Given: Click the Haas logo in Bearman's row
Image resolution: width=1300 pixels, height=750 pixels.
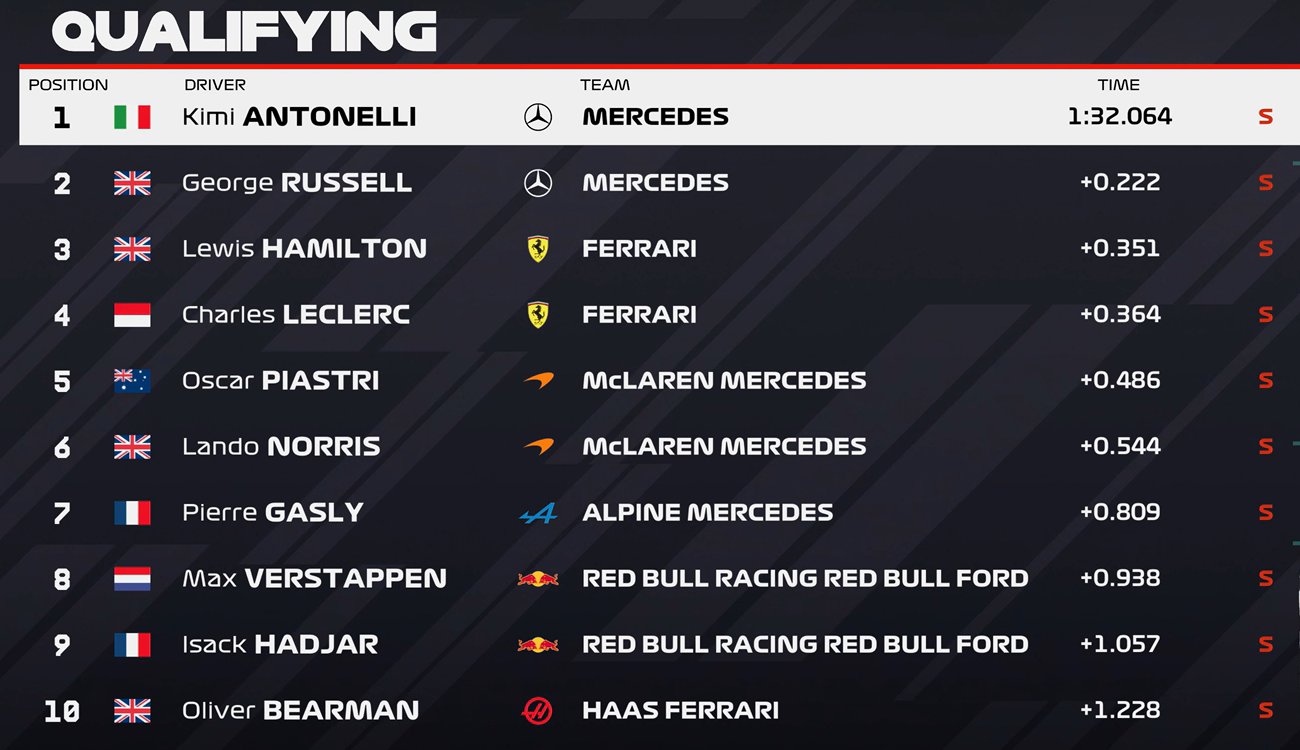Looking at the screenshot, I should (538, 711).
